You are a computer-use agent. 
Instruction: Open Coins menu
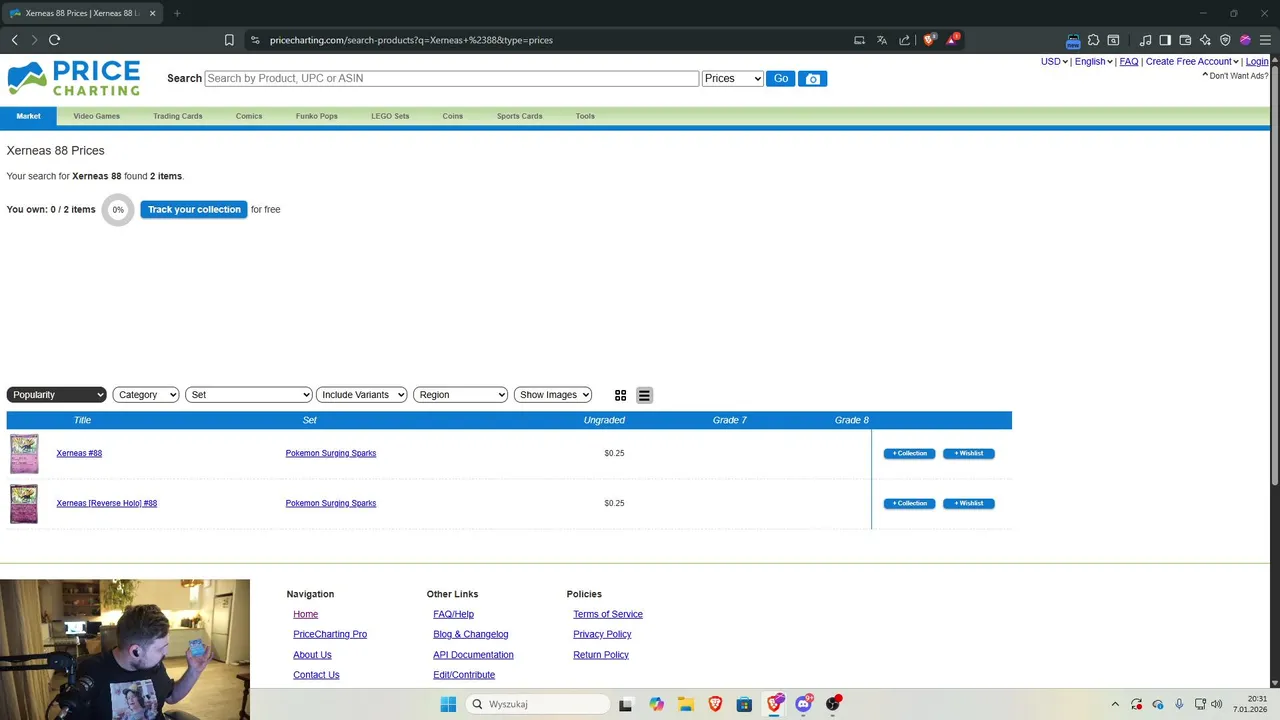pyautogui.click(x=453, y=116)
